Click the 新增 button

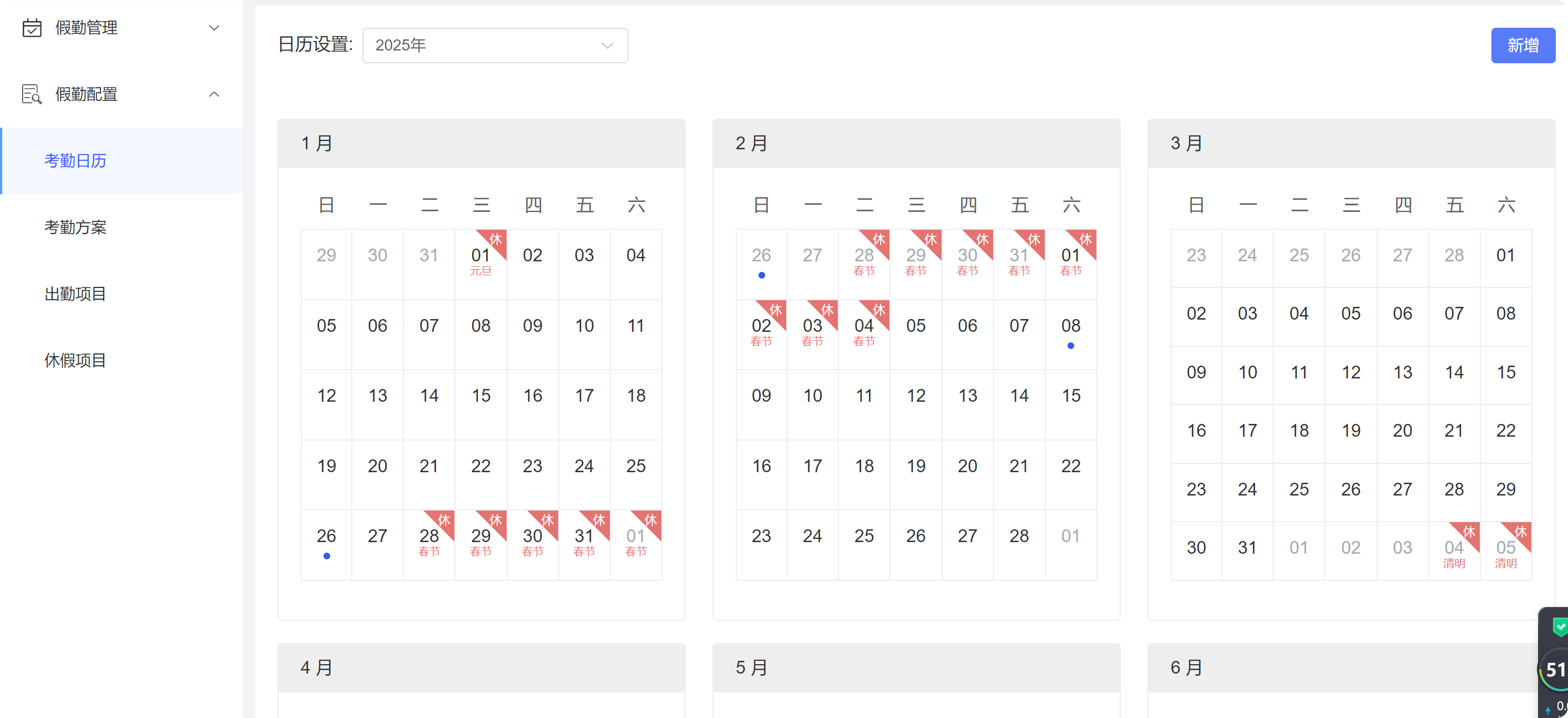(1523, 45)
